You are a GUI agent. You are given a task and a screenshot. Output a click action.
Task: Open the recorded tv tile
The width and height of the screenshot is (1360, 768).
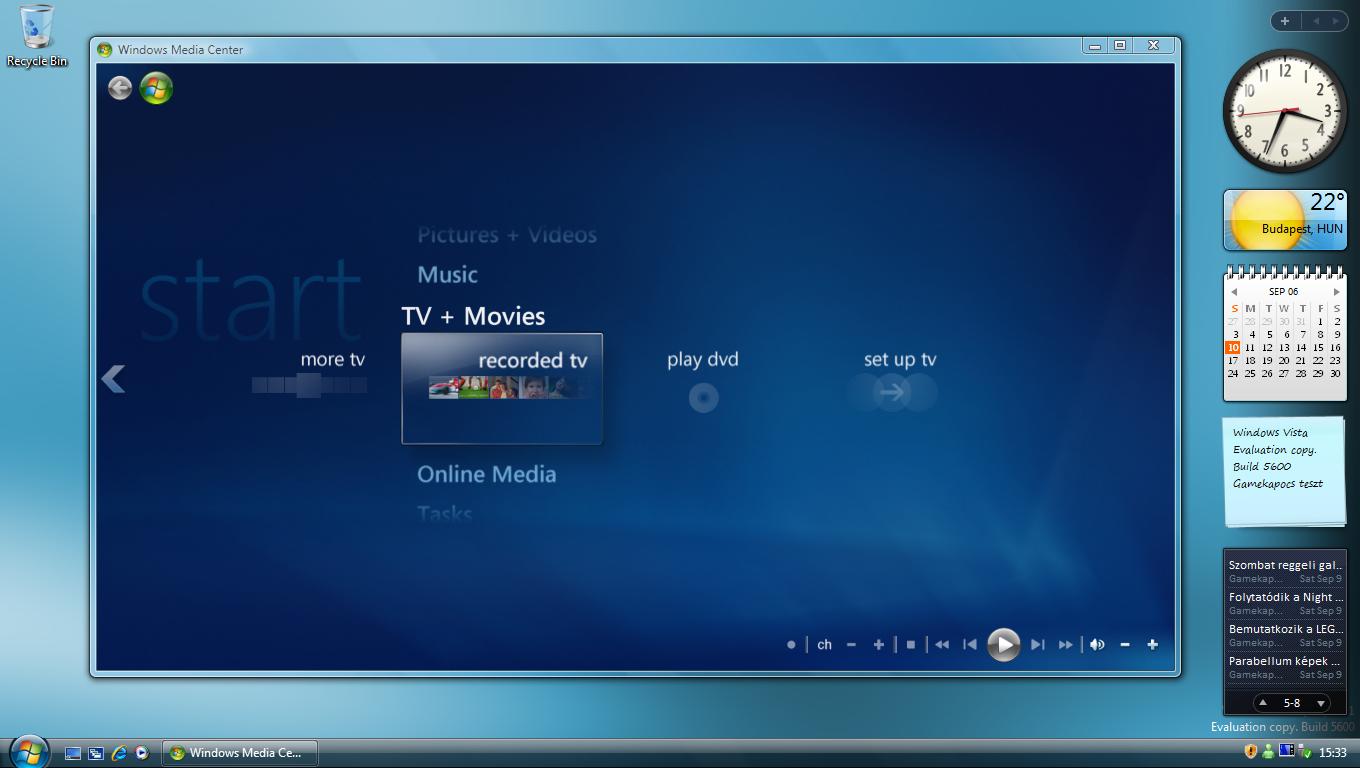[x=502, y=388]
